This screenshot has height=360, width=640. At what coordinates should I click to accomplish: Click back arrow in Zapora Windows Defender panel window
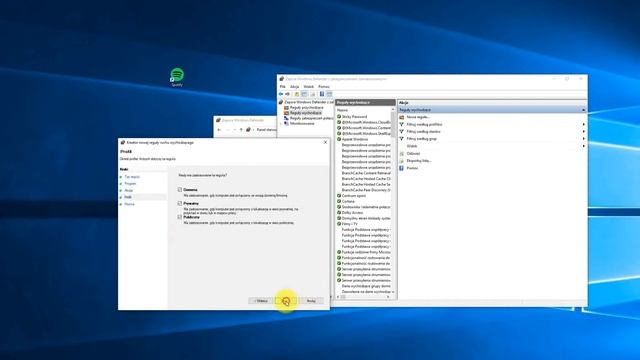[x=219, y=130]
